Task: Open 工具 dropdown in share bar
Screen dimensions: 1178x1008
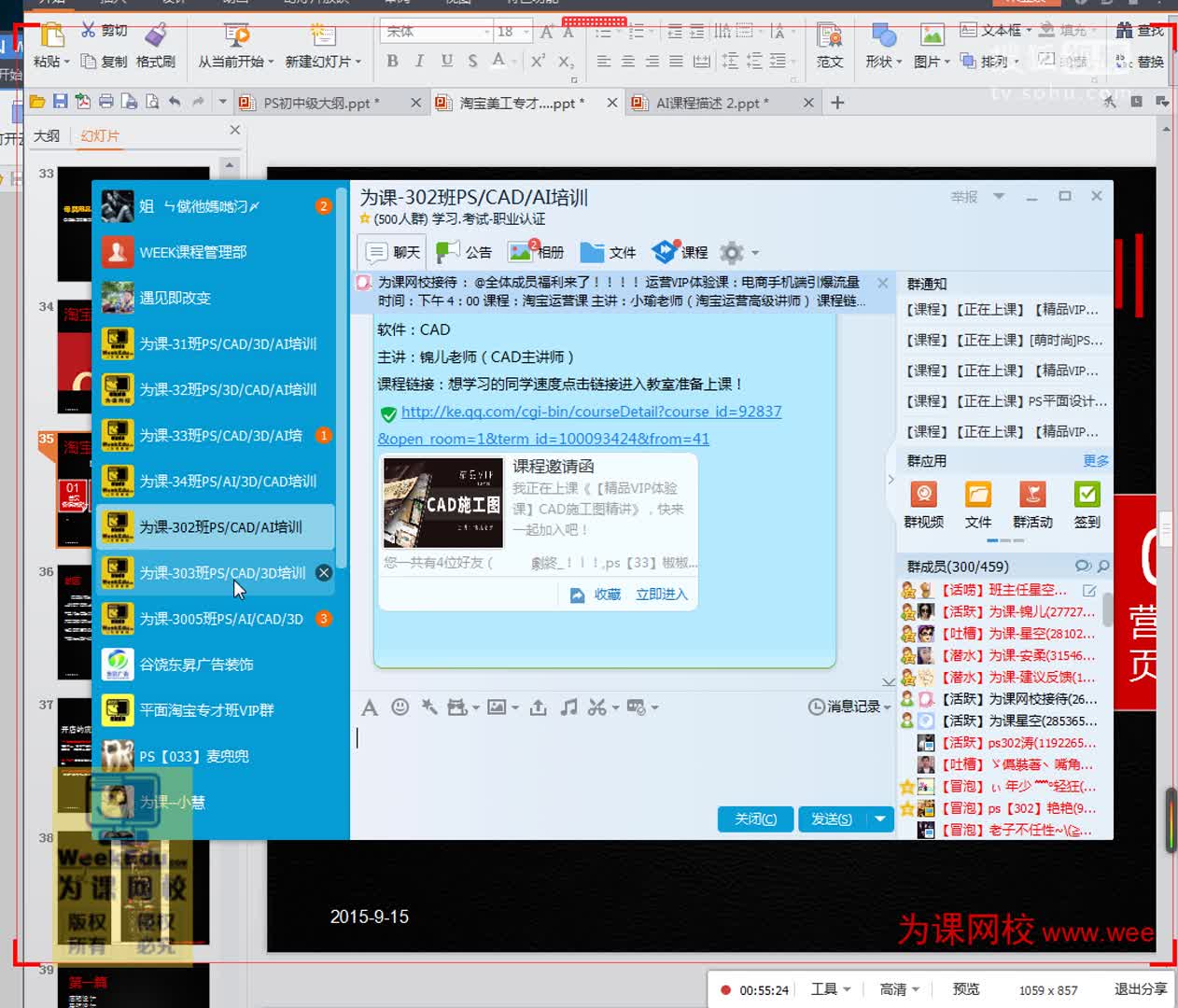Action: tap(831, 989)
